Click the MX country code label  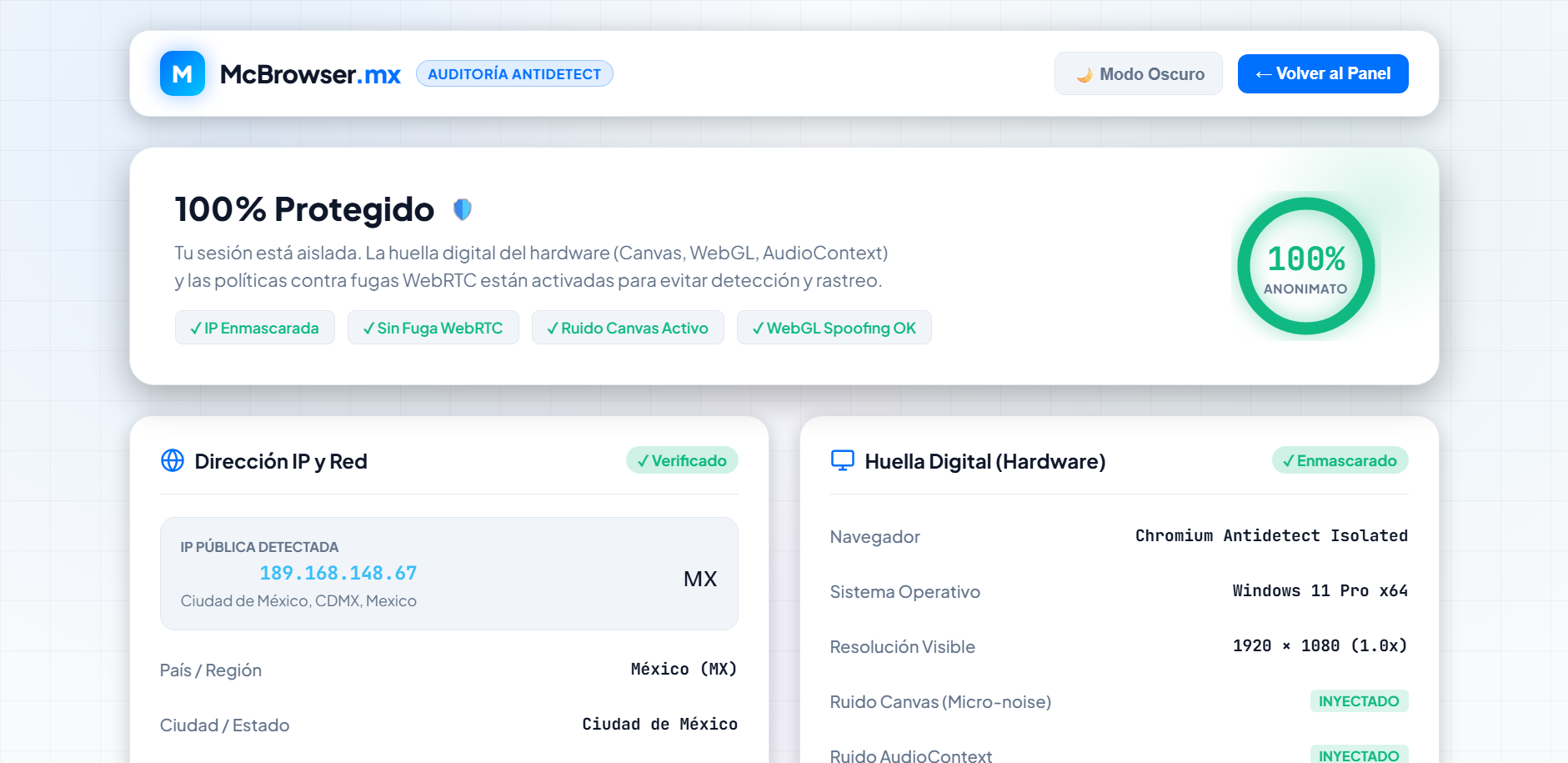click(700, 579)
